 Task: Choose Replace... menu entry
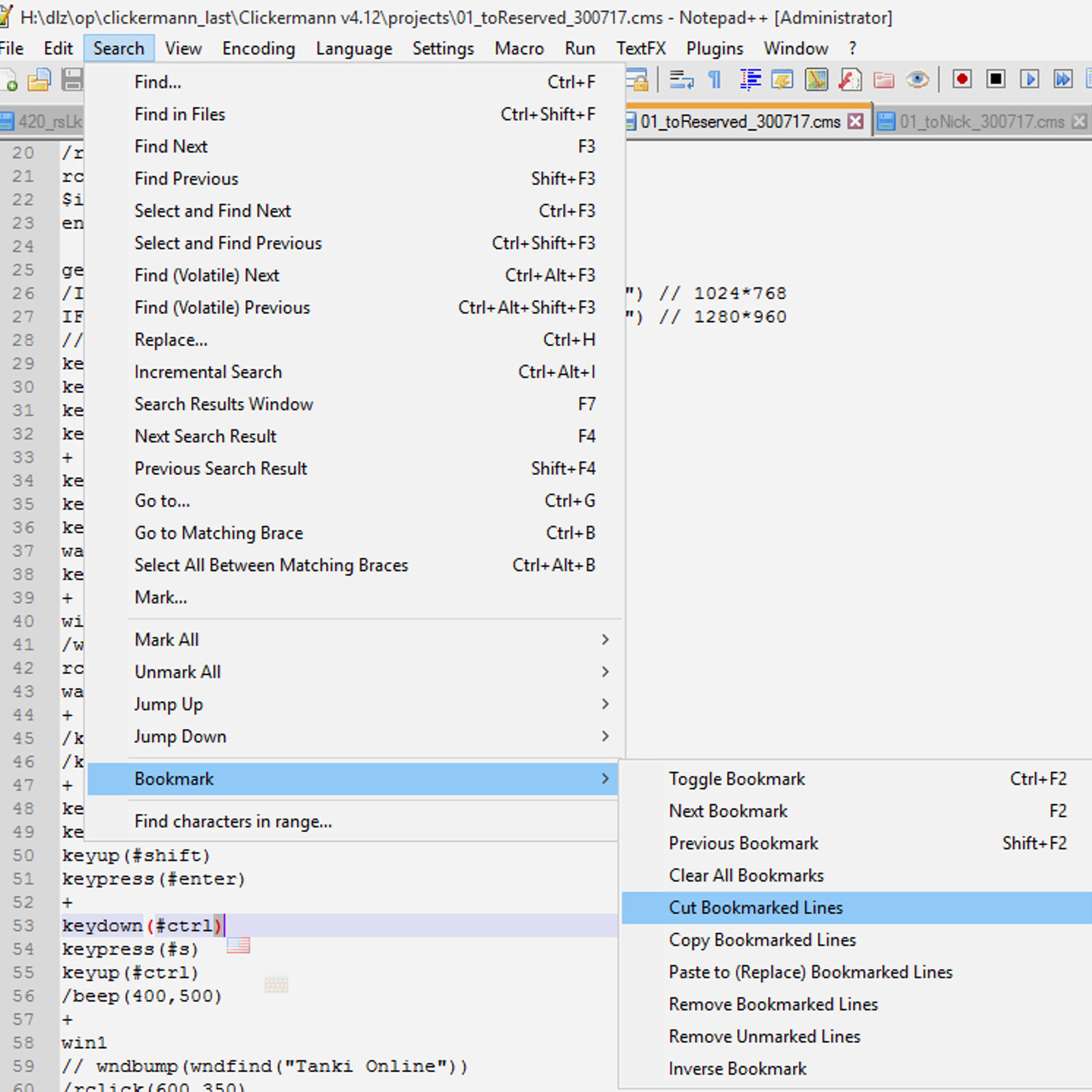(x=353, y=339)
